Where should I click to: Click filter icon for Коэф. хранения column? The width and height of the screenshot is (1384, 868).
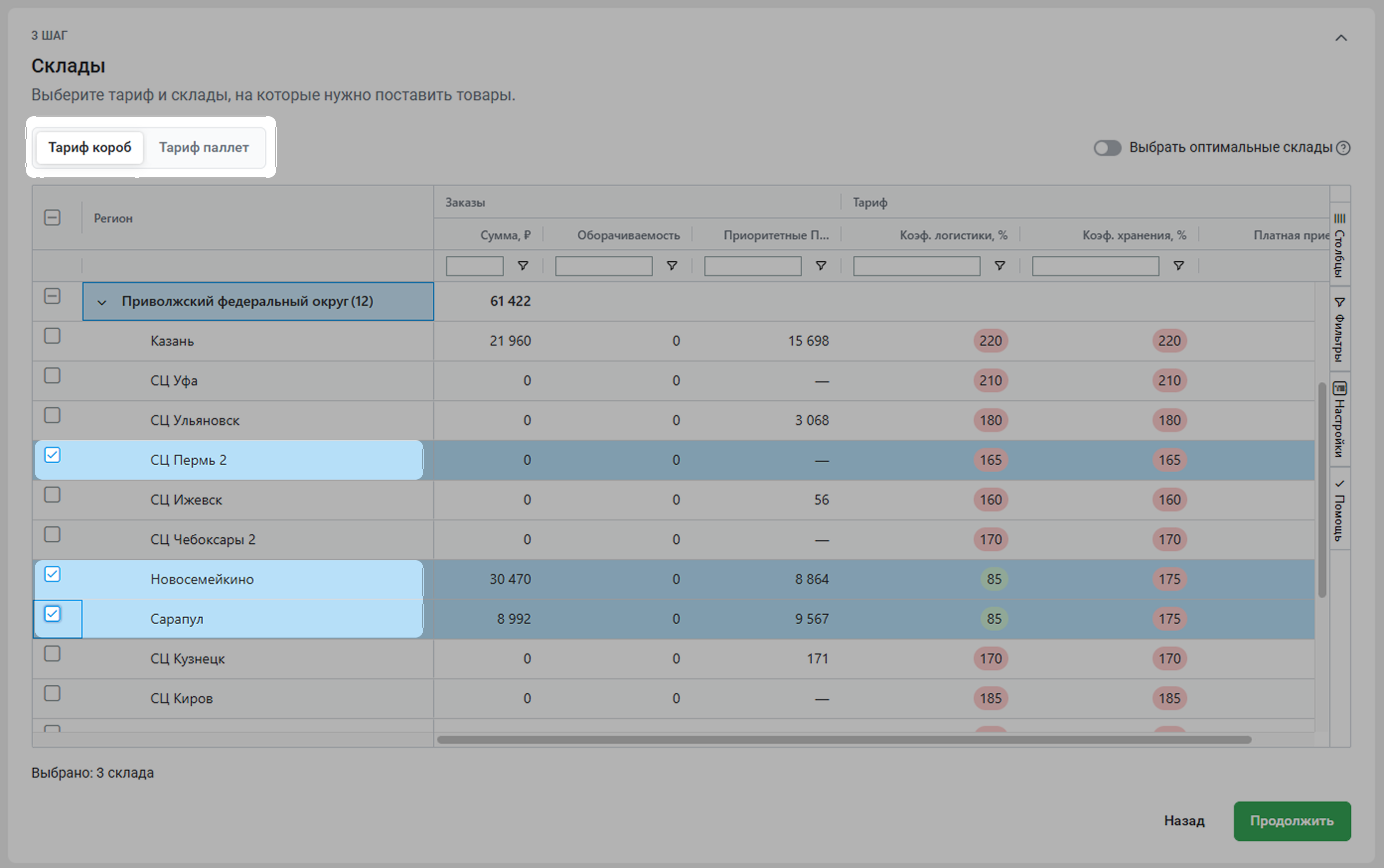pyautogui.click(x=1178, y=266)
